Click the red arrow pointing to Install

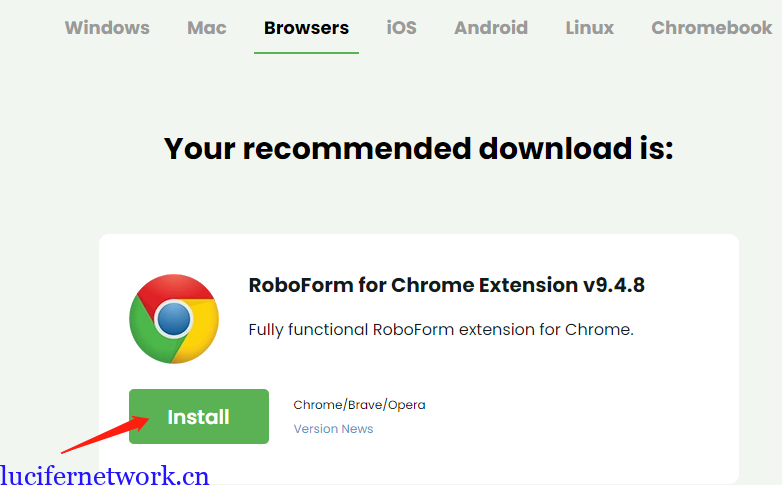(98, 437)
